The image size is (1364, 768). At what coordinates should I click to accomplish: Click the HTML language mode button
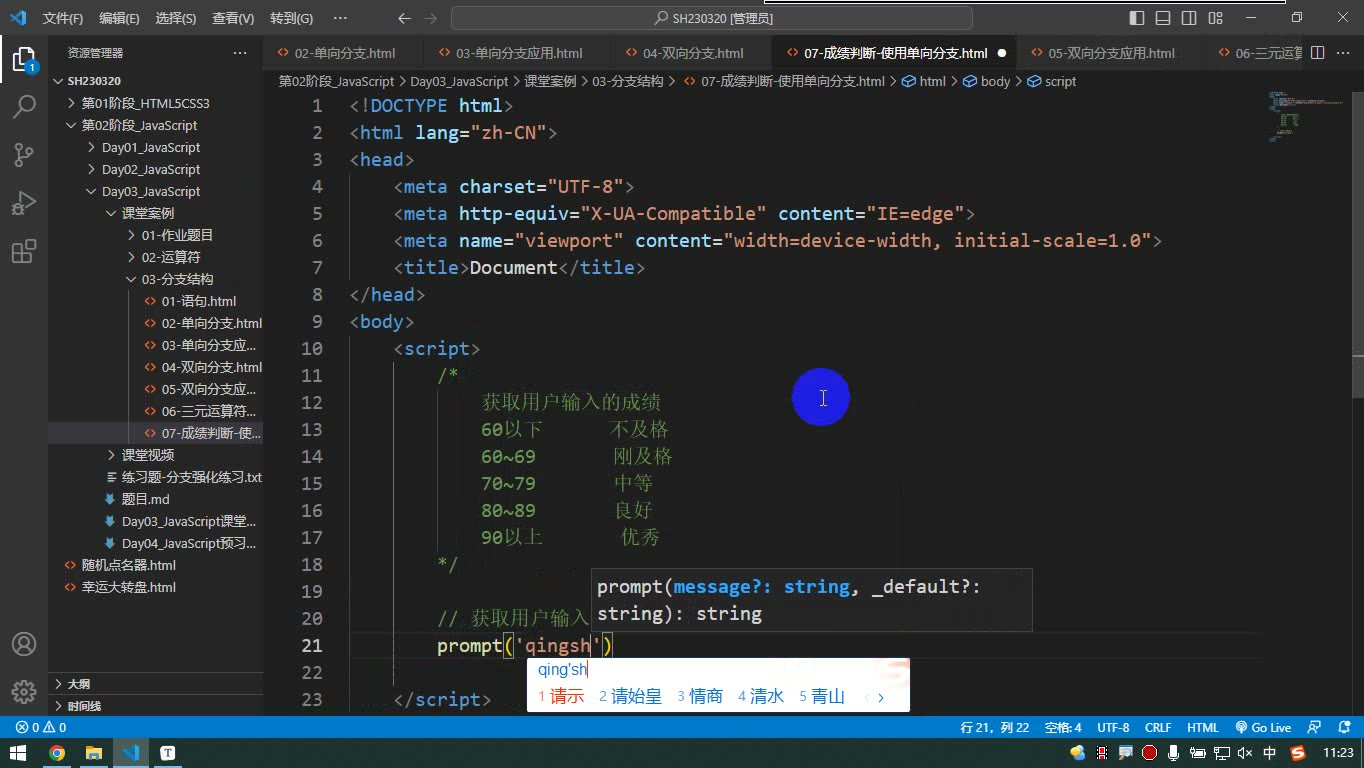(1203, 728)
